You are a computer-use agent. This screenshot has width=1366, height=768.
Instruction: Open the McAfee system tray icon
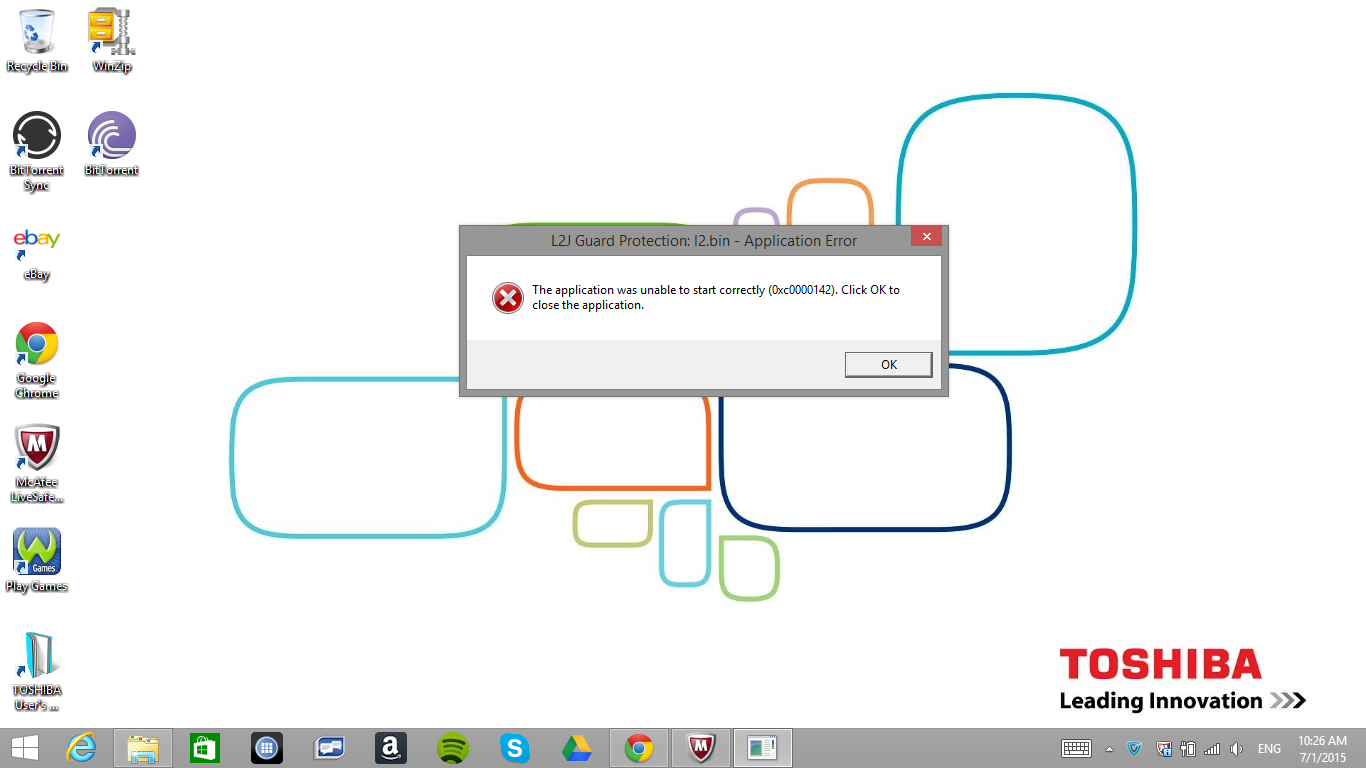pos(1163,748)
